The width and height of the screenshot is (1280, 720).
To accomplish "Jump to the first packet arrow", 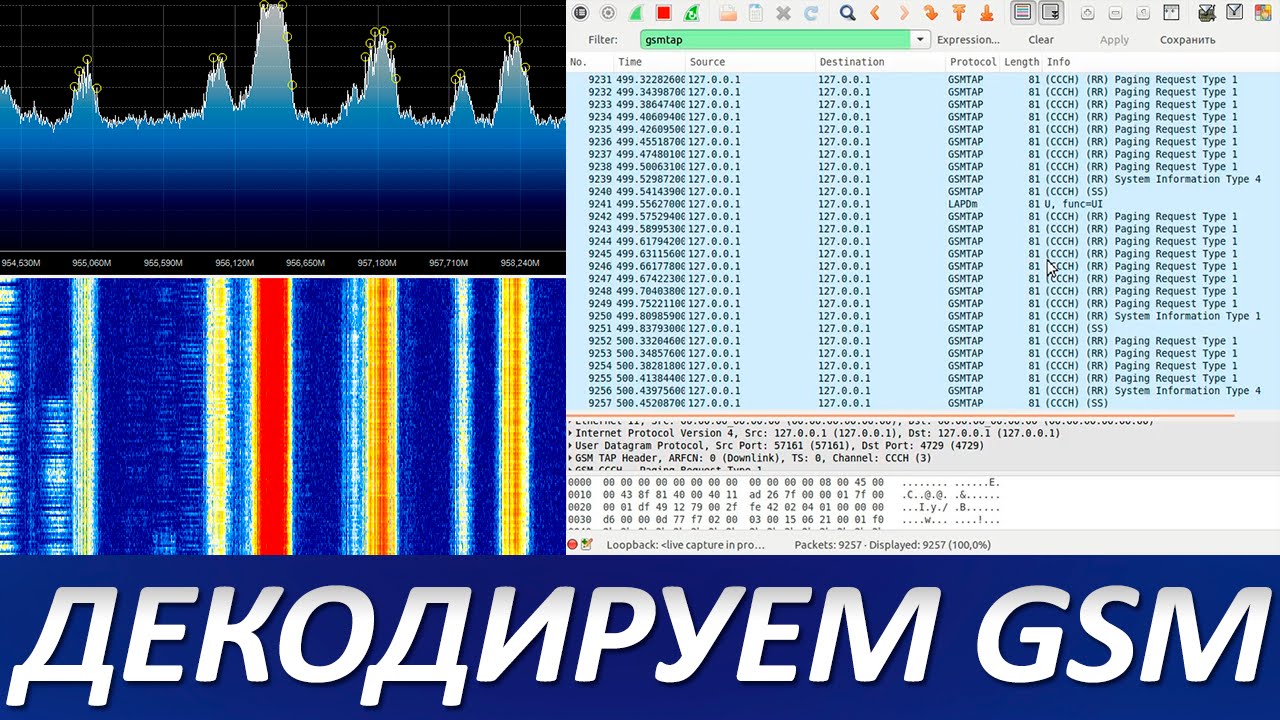I will pyautogui.click(x=959, y=13).
